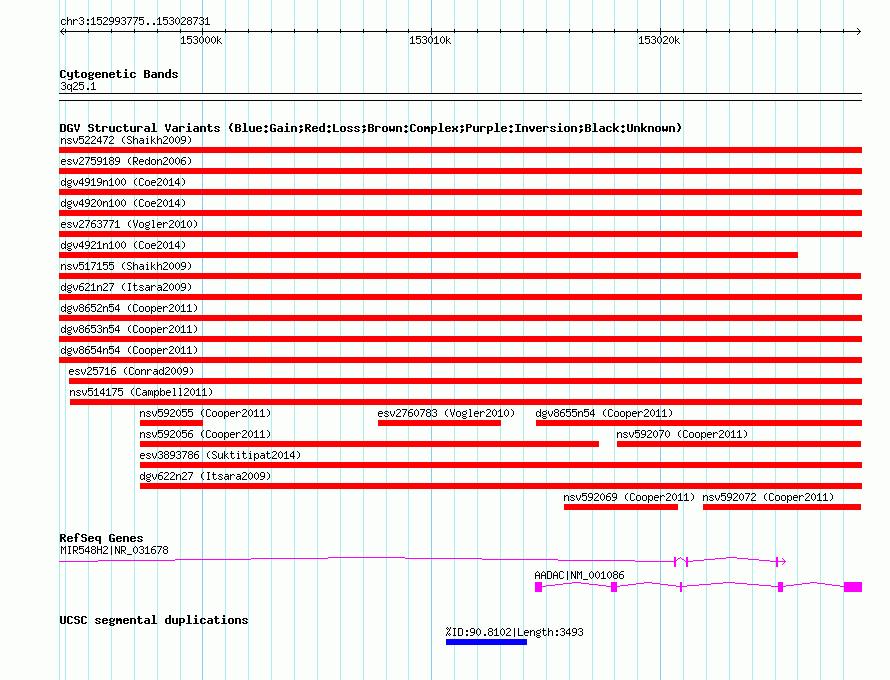Click the esv2763771 (Vogler2010) label

pyautogui.click(x=129, y=224)
